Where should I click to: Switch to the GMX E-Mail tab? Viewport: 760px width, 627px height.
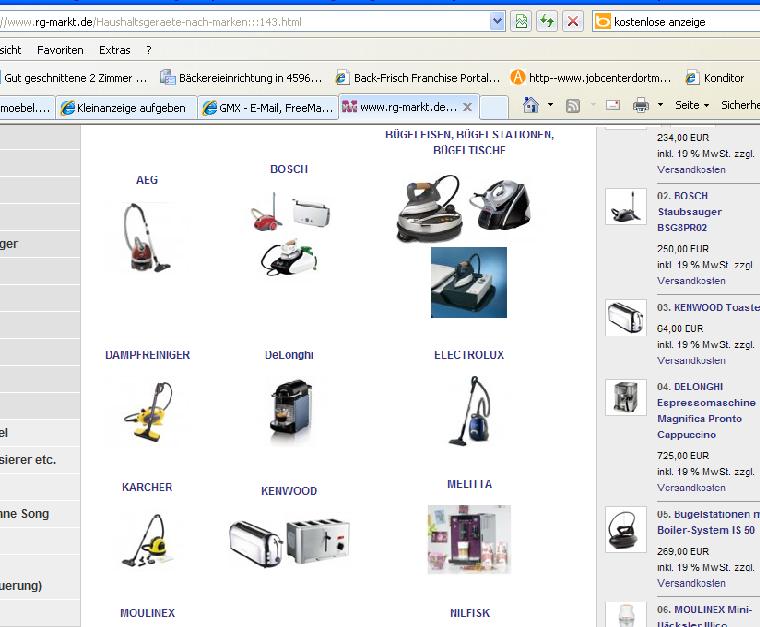(268, 108)
